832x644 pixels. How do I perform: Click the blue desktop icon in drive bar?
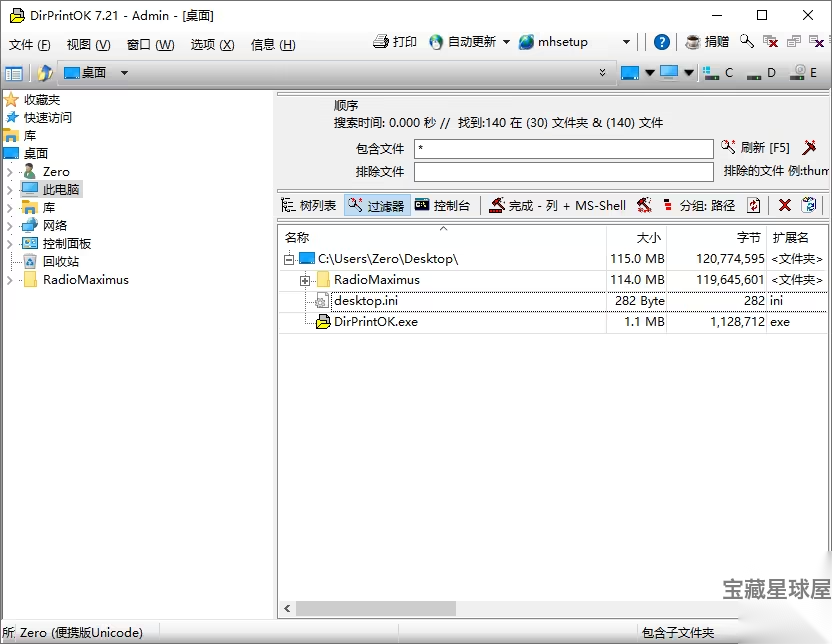[x=630, y=73]
